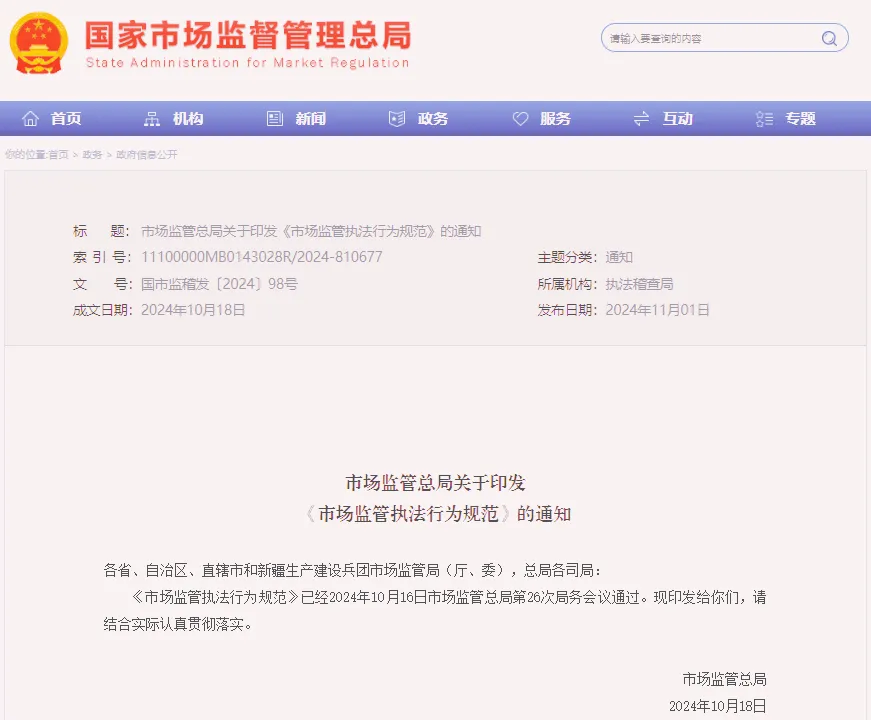
Task: Open the 政务 navigation tab
Action: (433, 118)
